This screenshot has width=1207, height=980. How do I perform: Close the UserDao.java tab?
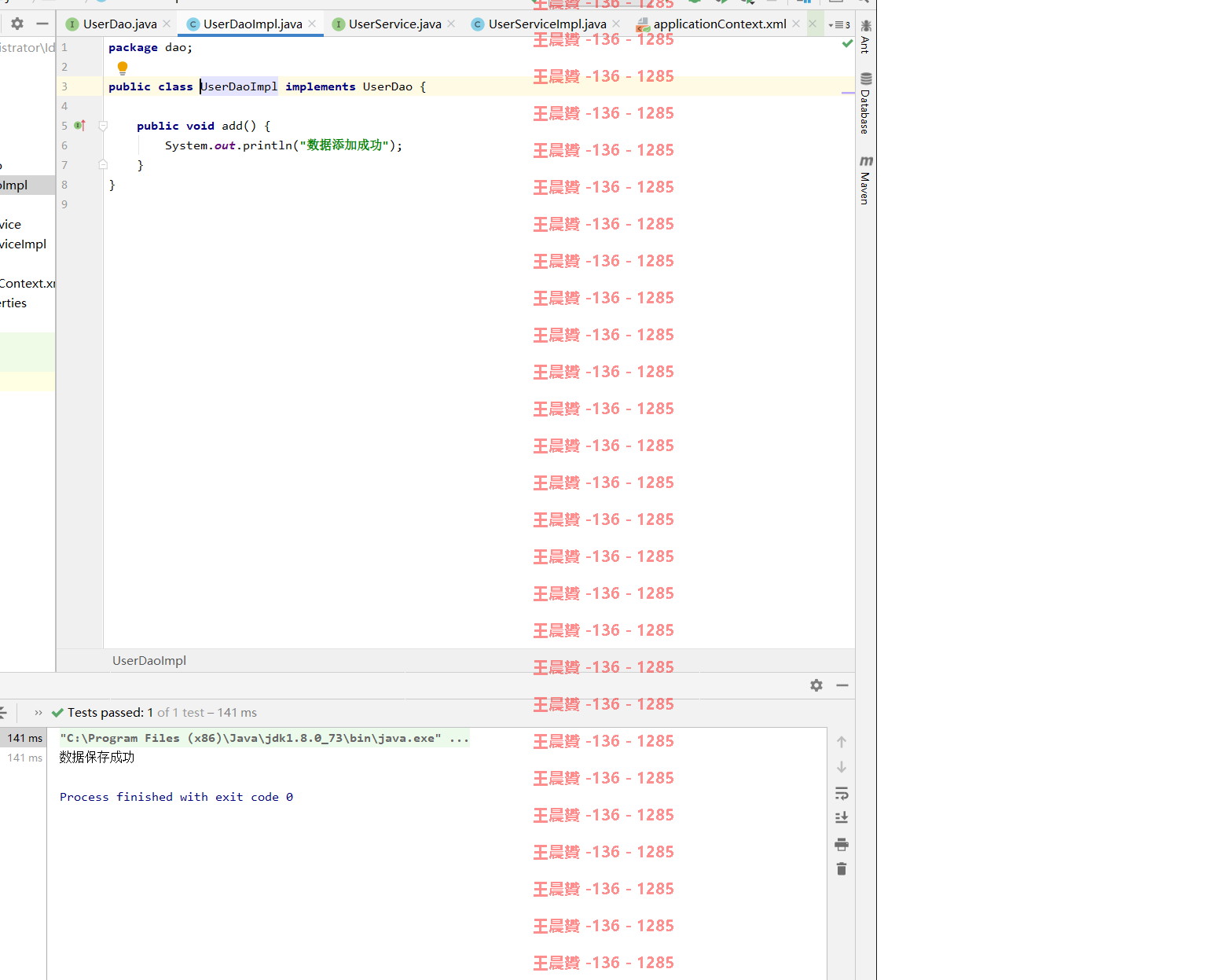[x=167, y=24]
